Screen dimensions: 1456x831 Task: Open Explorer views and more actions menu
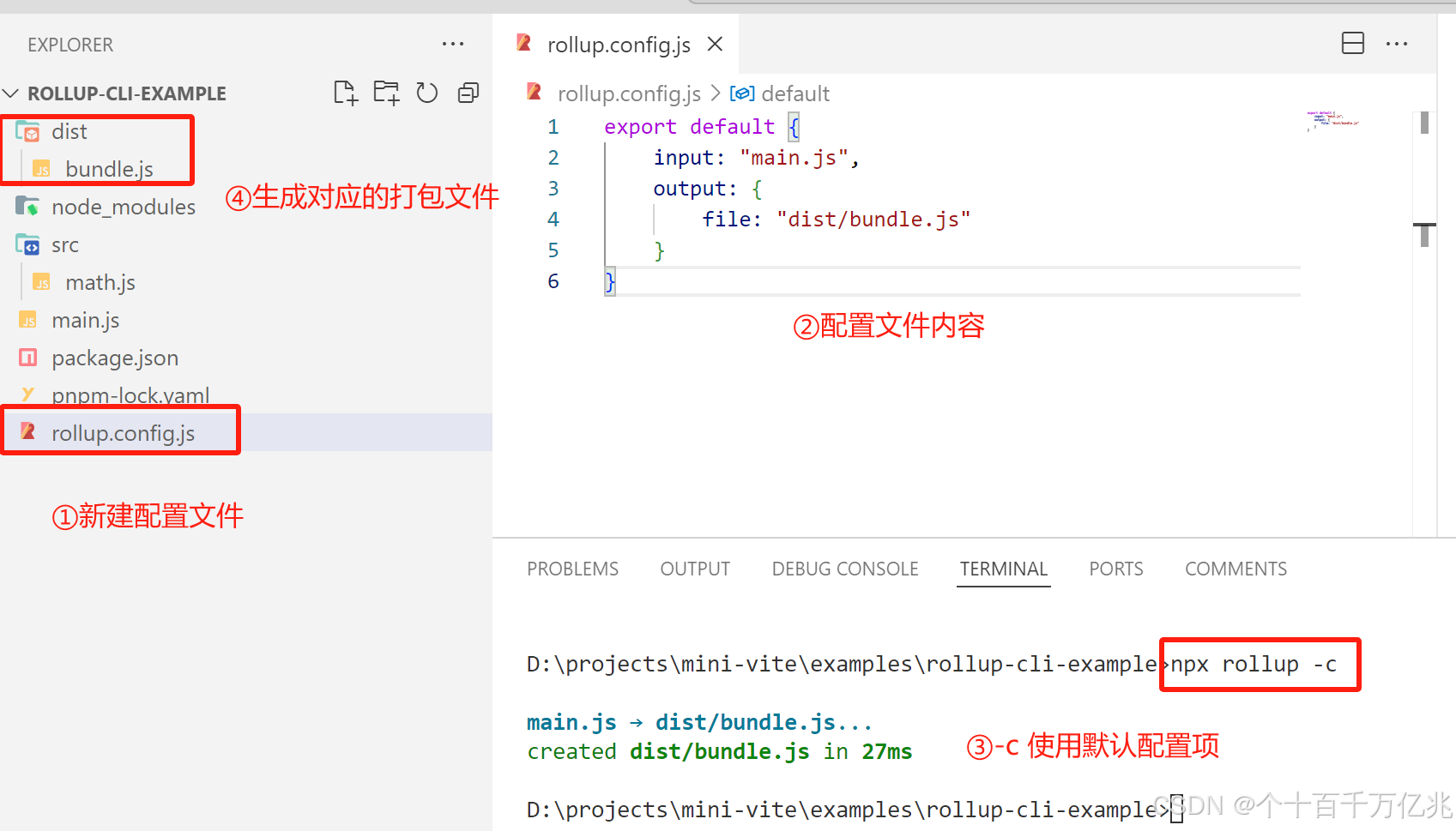[453, 44]
